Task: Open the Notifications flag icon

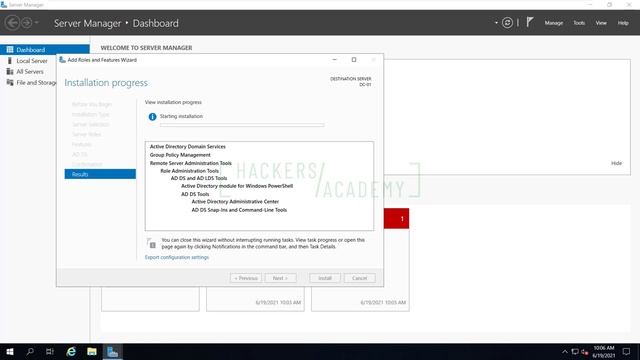Action: (x=529, y=22)
